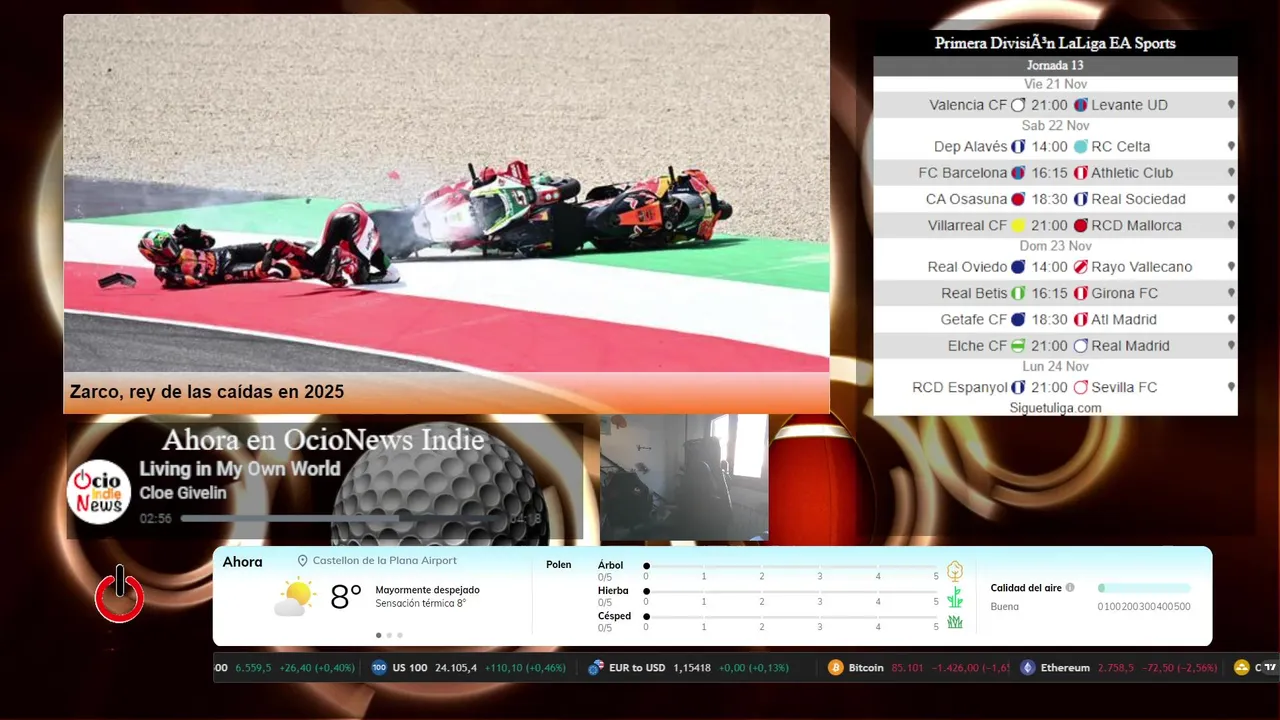Click the Villarreal CF yellow crest
Screen dimensions: 1280x720
pos(1018,226)
